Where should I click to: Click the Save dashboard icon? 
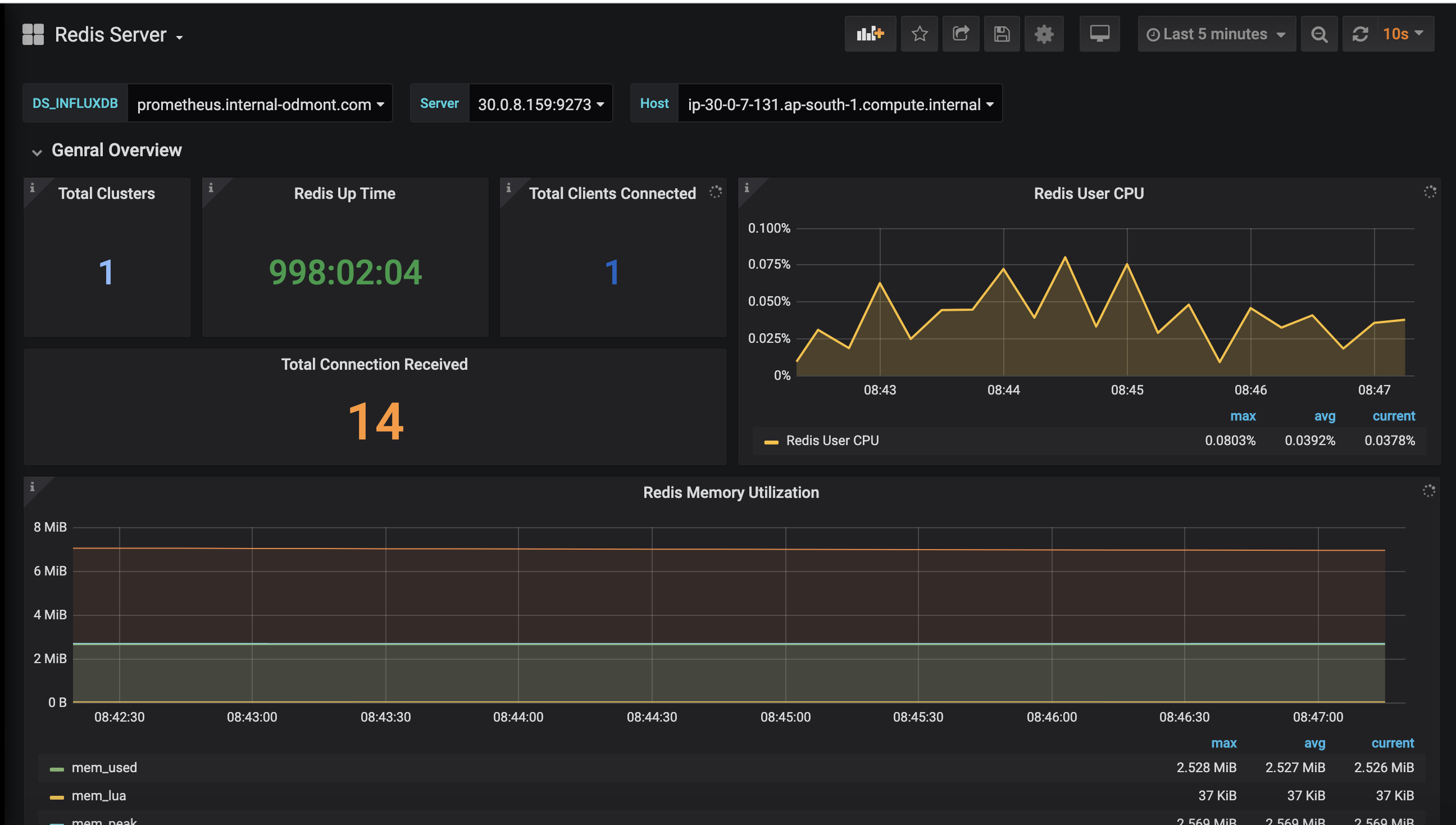[x=1001, y=34]
